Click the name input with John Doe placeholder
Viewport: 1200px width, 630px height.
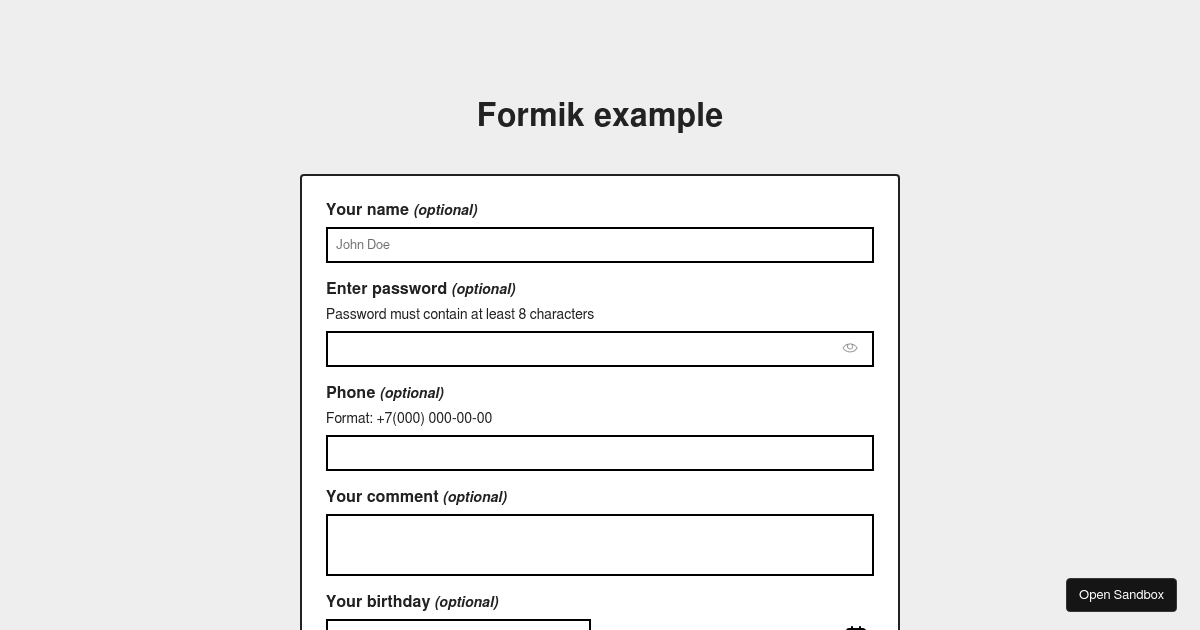click(x=600, y=245)
